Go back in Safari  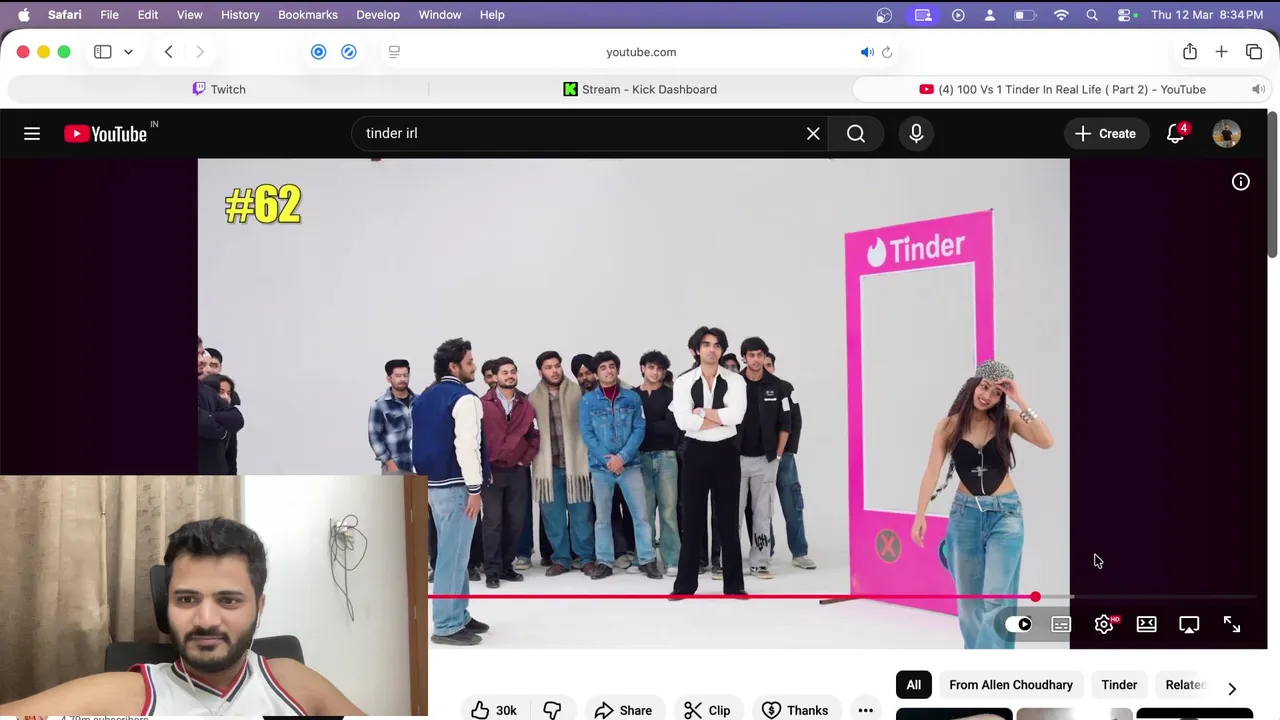tap(168, 52)
